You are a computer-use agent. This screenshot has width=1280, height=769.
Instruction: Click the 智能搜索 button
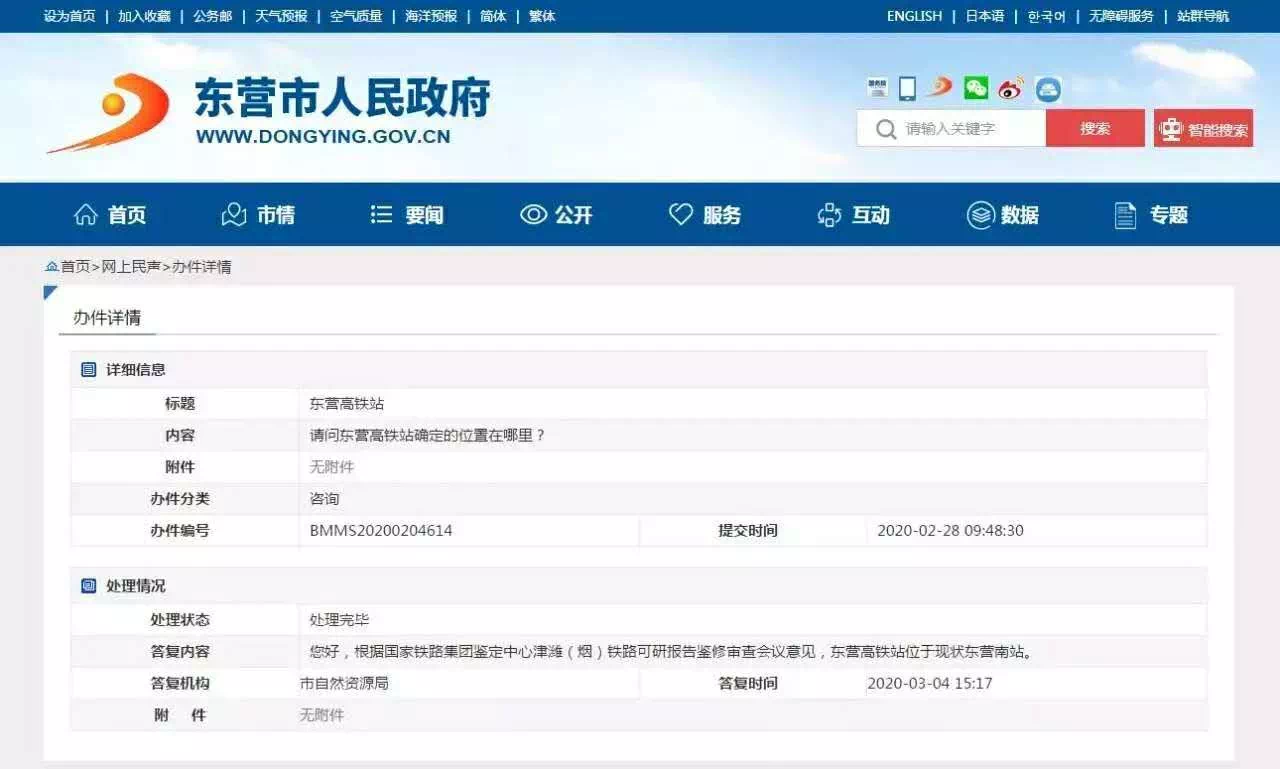(x=1203, y=129)
